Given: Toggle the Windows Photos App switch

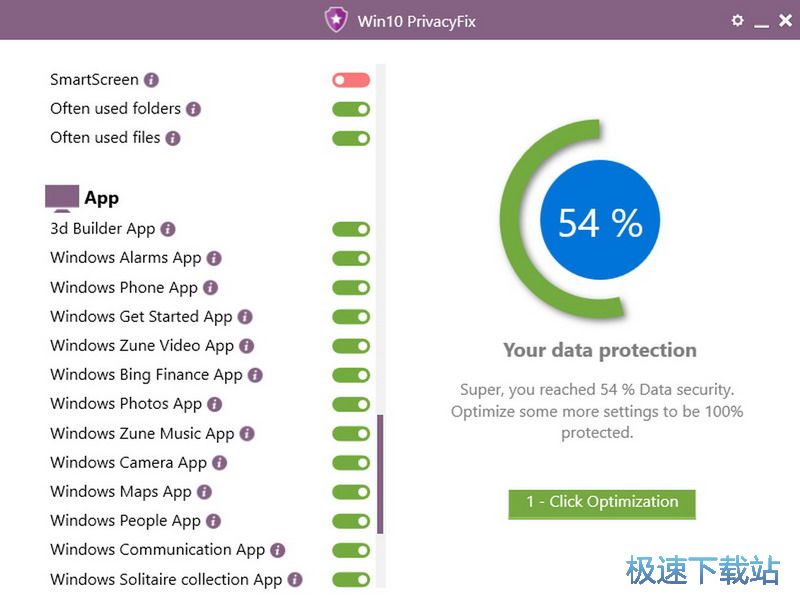Looking at the screenshot, I should (x=351, y=404).
